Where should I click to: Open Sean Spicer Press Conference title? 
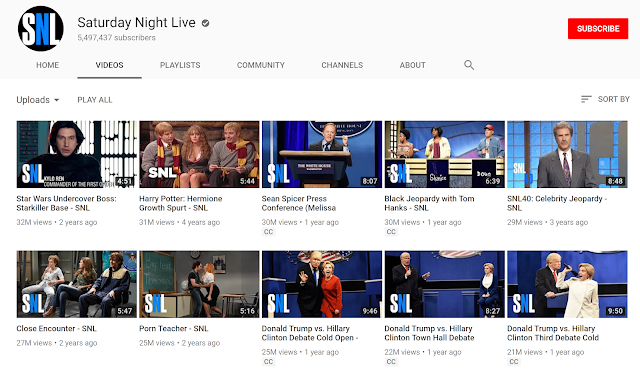pyautogui.click(x=299, y=203)
